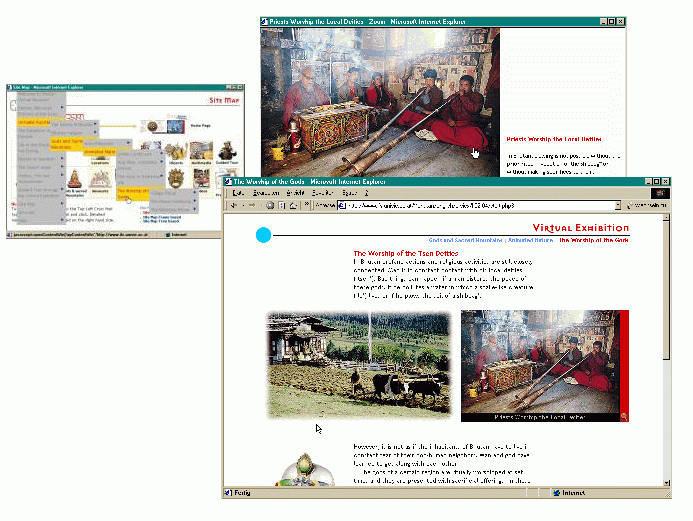Screen dimensions: 693x521
Task: Click the scroll-down arrow of the front window scrollbar
Action: coord(666,483)
